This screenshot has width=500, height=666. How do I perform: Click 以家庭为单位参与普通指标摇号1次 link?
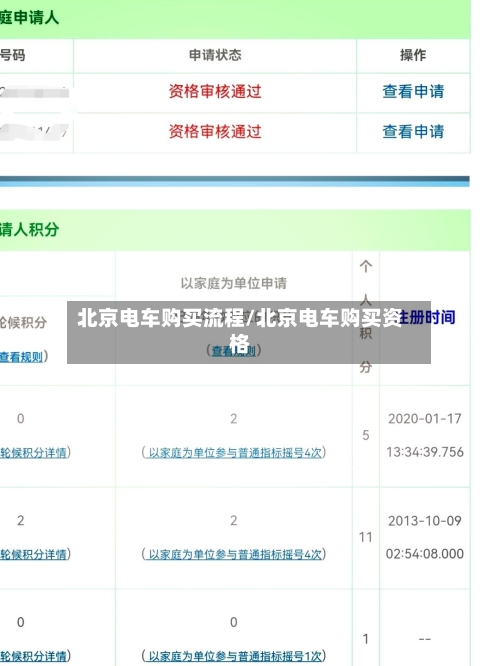click(234, 656)
